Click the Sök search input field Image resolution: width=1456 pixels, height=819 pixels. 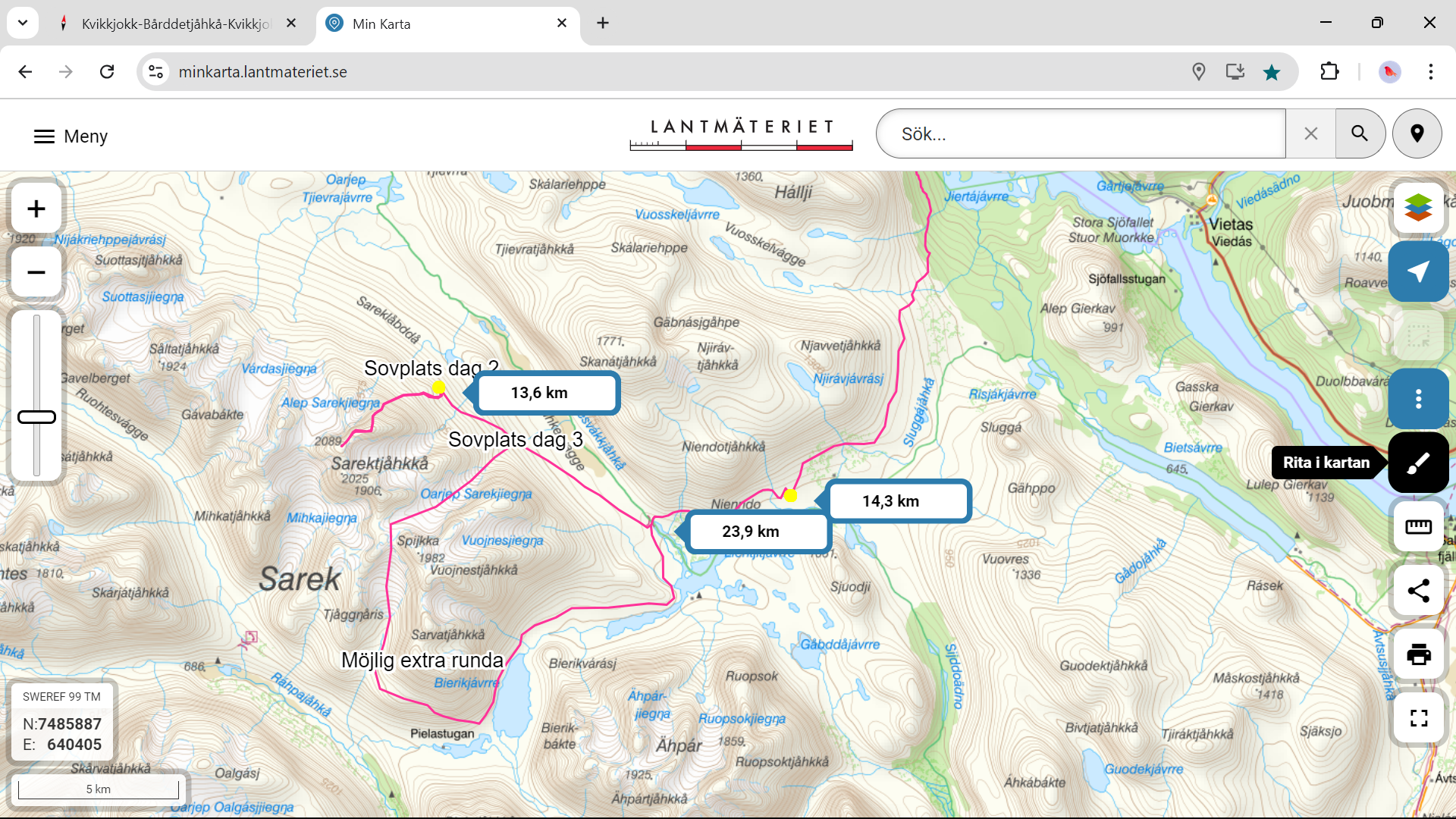[1081, 134]
